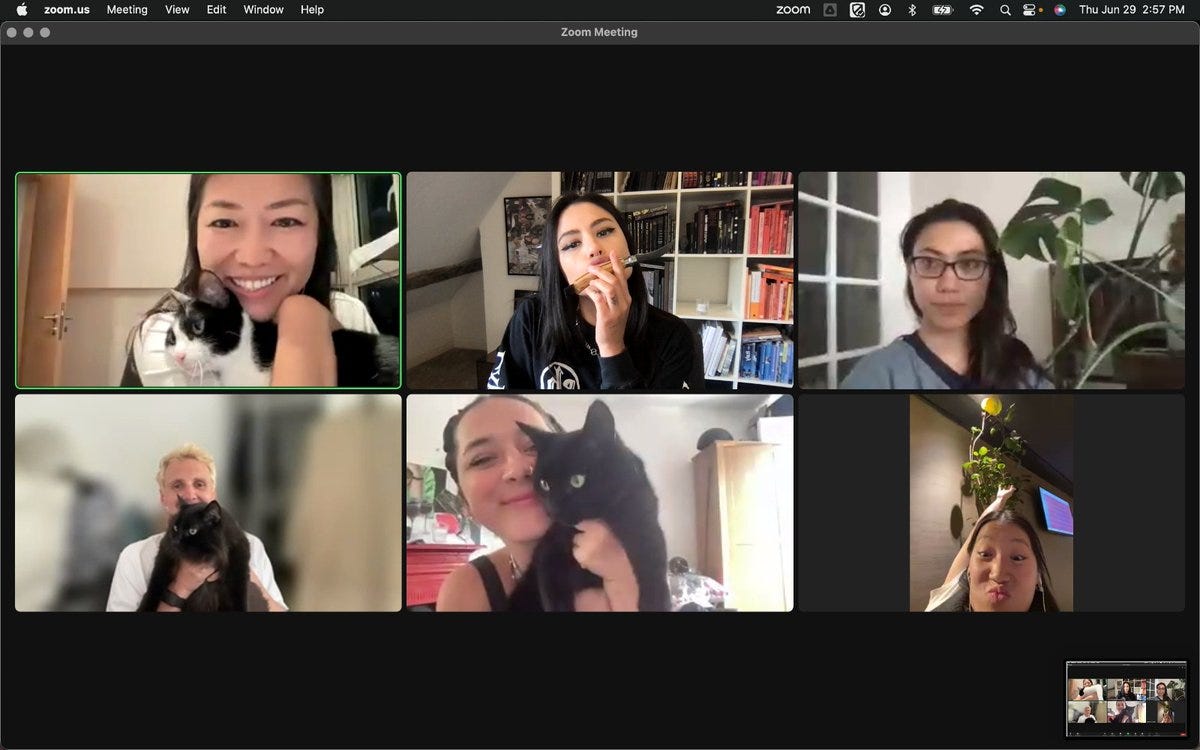This screenshot has height=750, width=1200.
Task: Select the narrow portrait video tile with hanging plant
Action: coord(991,503)
